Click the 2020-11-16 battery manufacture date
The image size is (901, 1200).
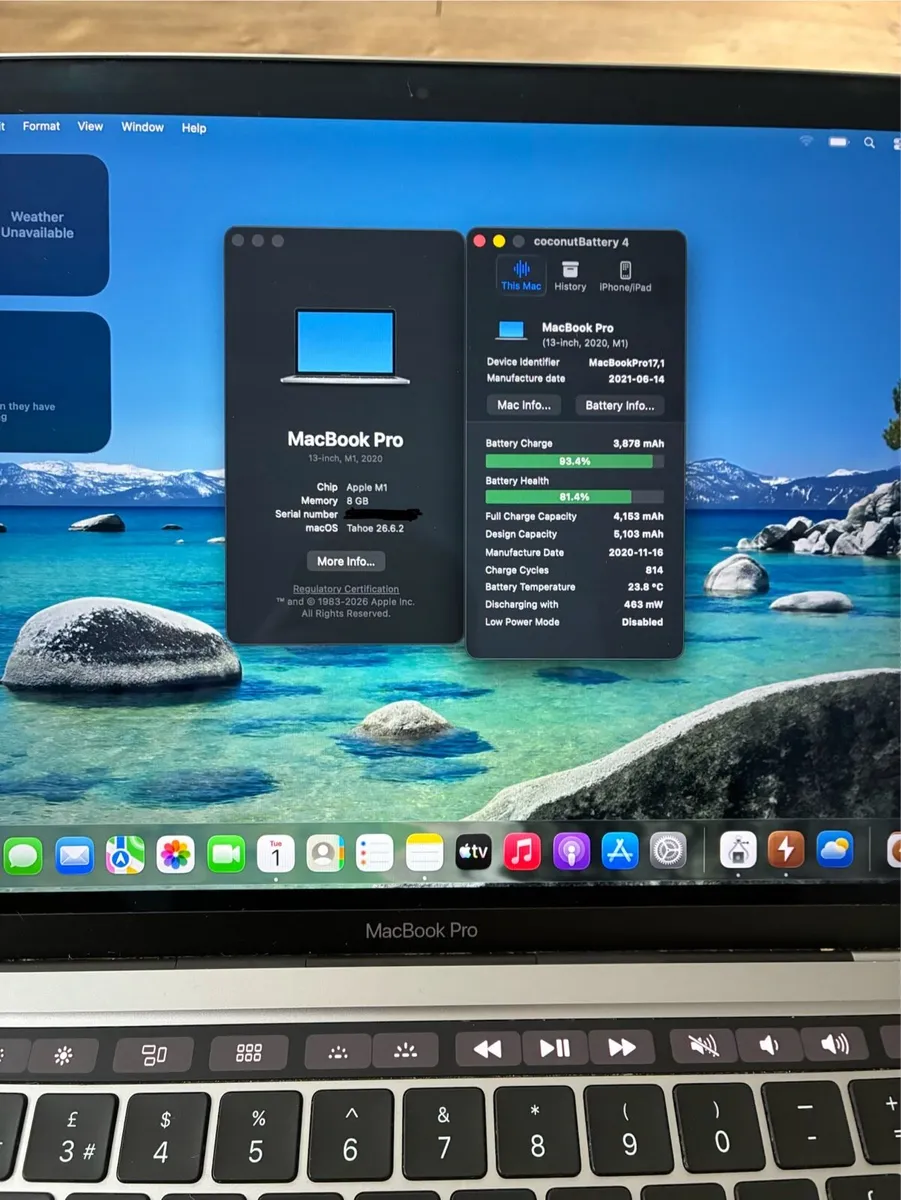point(636,552)
